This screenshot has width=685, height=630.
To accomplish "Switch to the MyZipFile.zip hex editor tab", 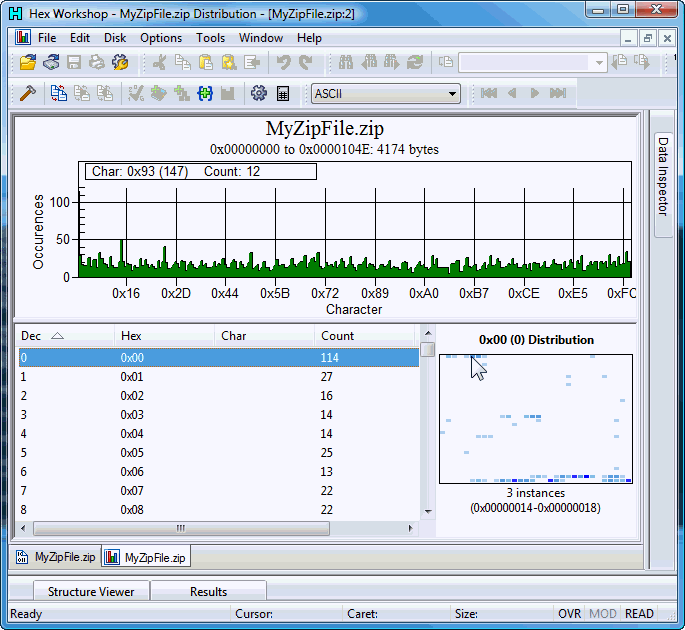I will (56, 557).
